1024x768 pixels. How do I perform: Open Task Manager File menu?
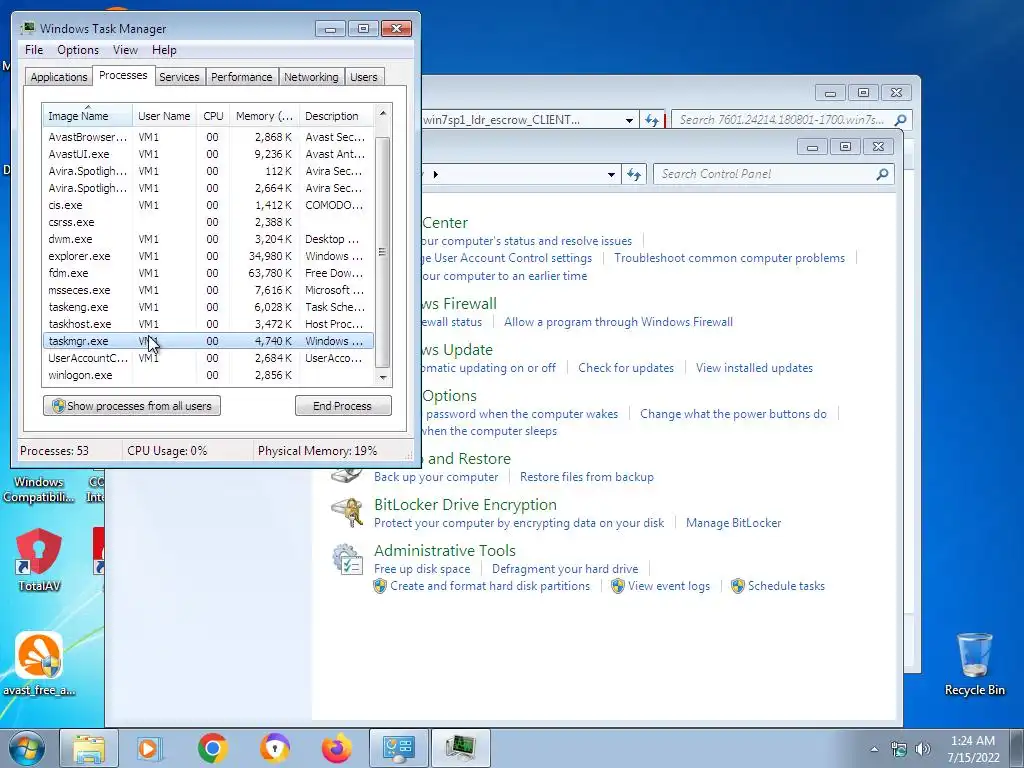[34, 50]
